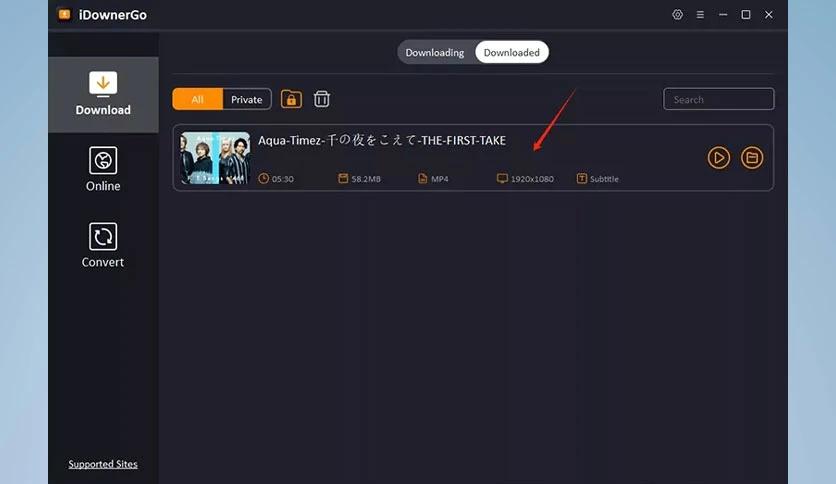
Task: Show All downloaded files
Action: coord(197,99)
